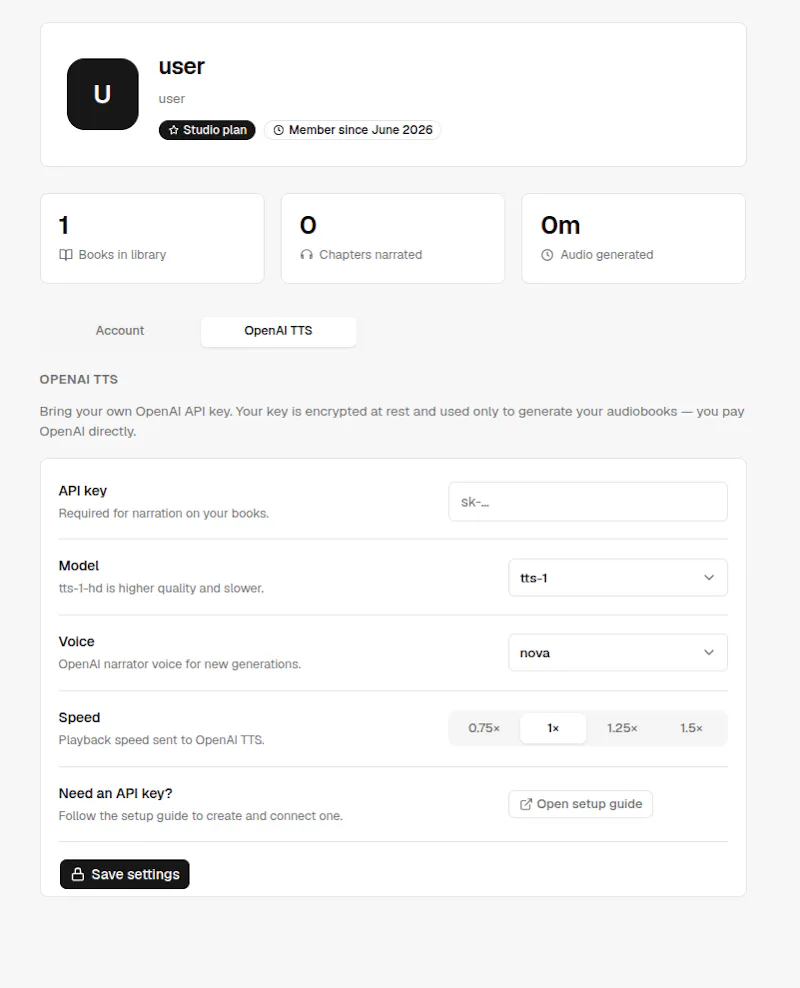800x988 pixels.
Task: Click the book icon next to Books in library
Action: click(x=66, y=255)
